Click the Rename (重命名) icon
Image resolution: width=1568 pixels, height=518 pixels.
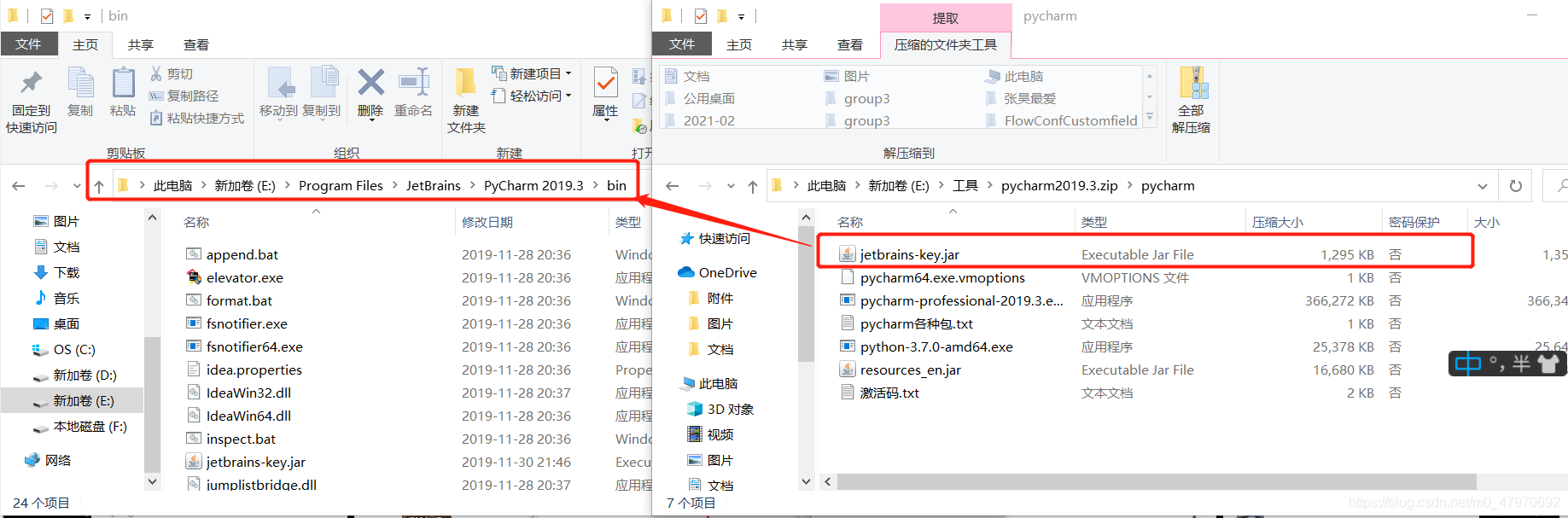click(413, 83)
